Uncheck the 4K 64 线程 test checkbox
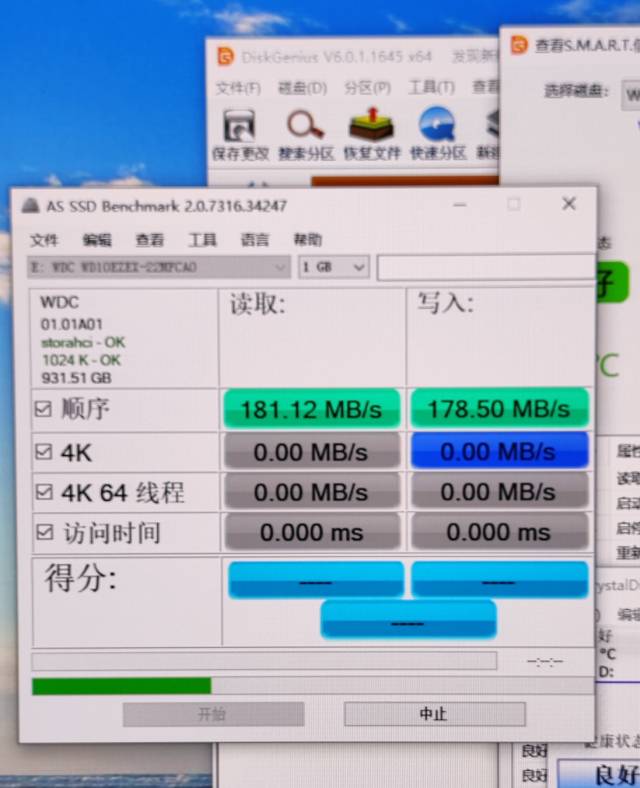 point(43,492)
